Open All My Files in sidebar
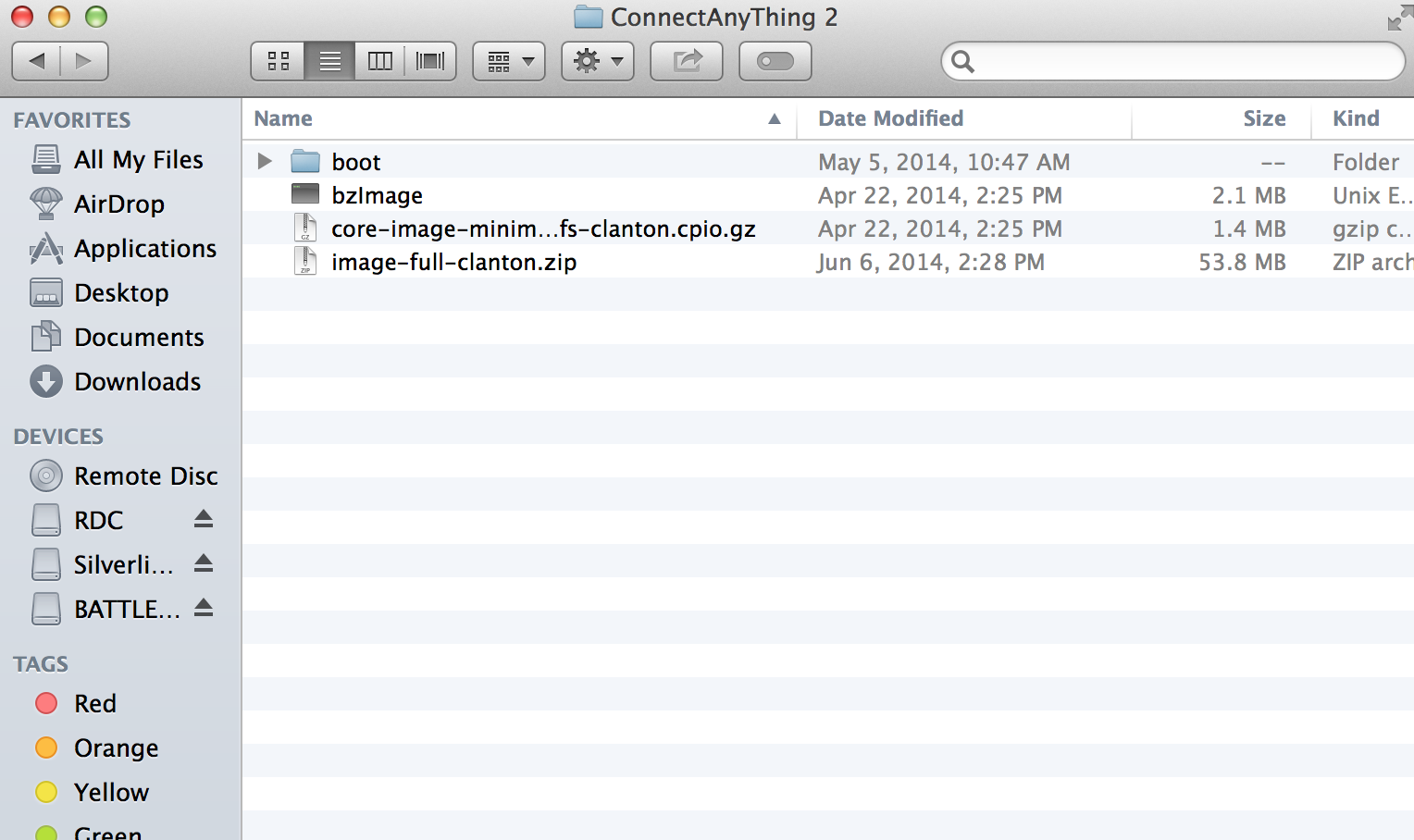Screen dimensions: 1414x840 point(139,159)
